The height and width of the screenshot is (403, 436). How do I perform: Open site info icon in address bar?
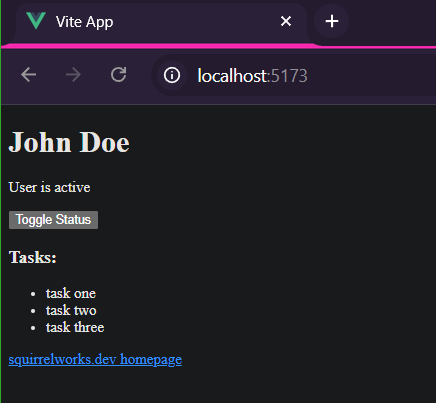[172, 75]
